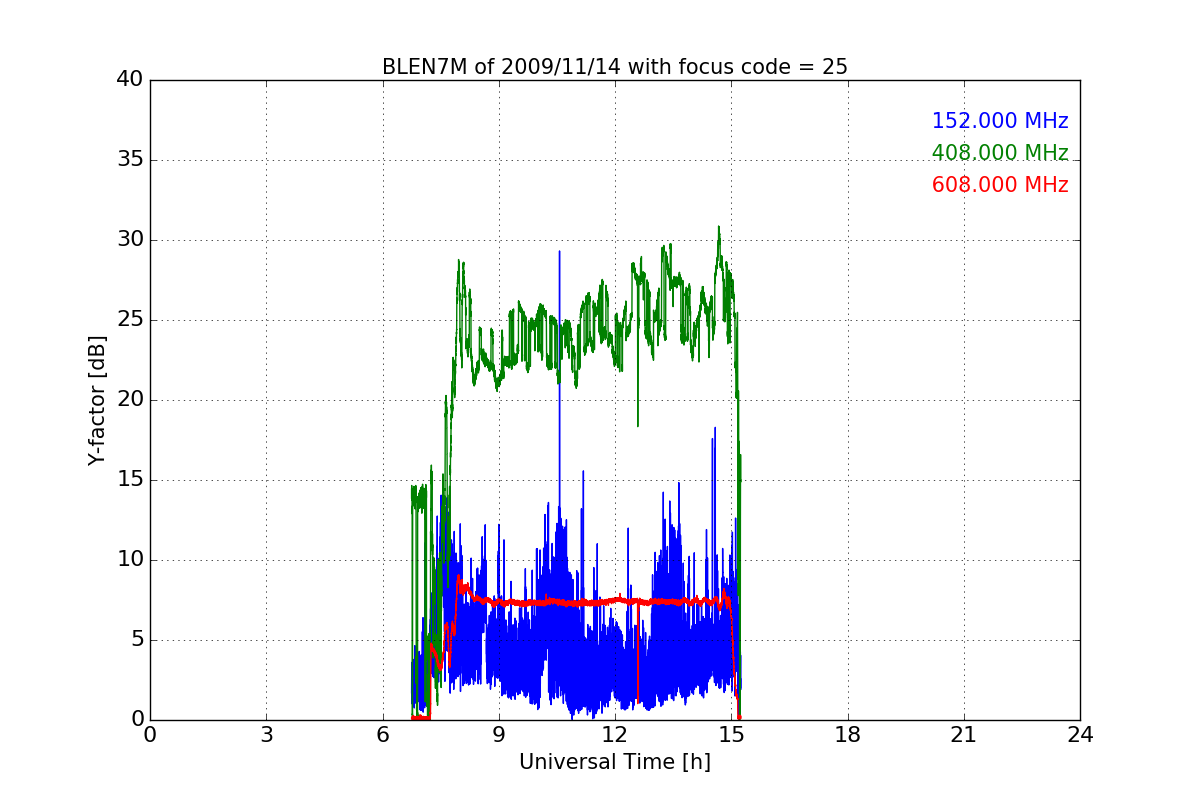Click the y-axis tick label 5

point(136,640)
